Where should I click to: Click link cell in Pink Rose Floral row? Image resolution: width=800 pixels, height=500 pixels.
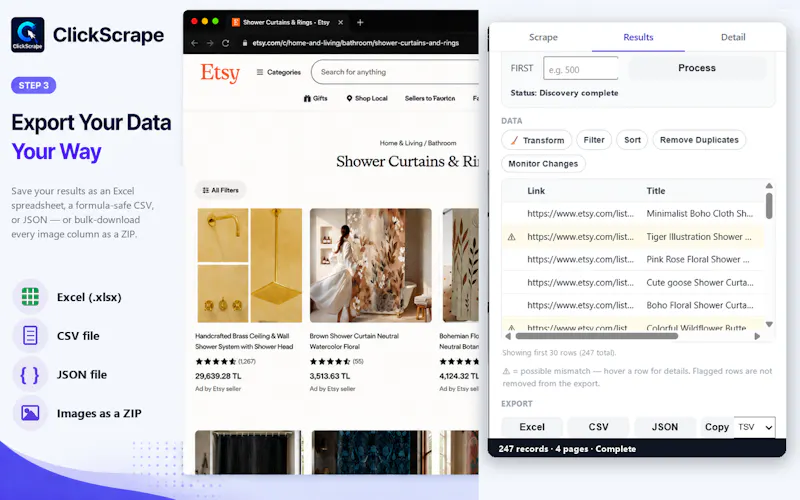point(581,259)
